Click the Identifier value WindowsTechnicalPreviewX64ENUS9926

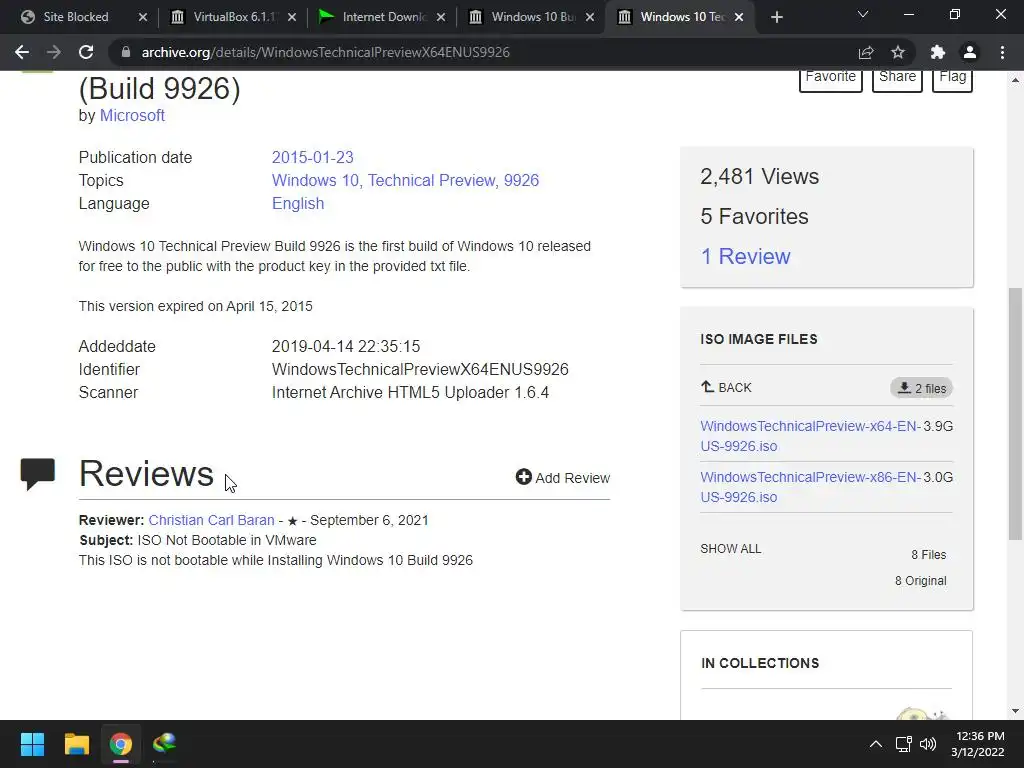click(x=420, y=370)
